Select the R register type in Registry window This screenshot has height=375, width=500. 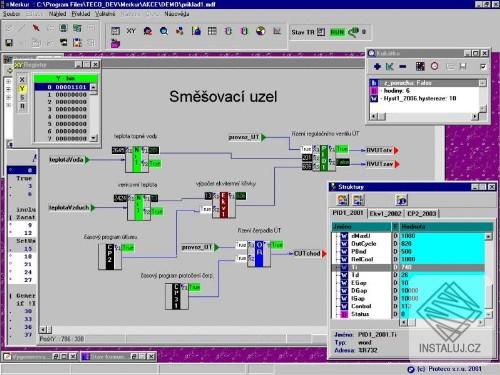click(22, 106)
